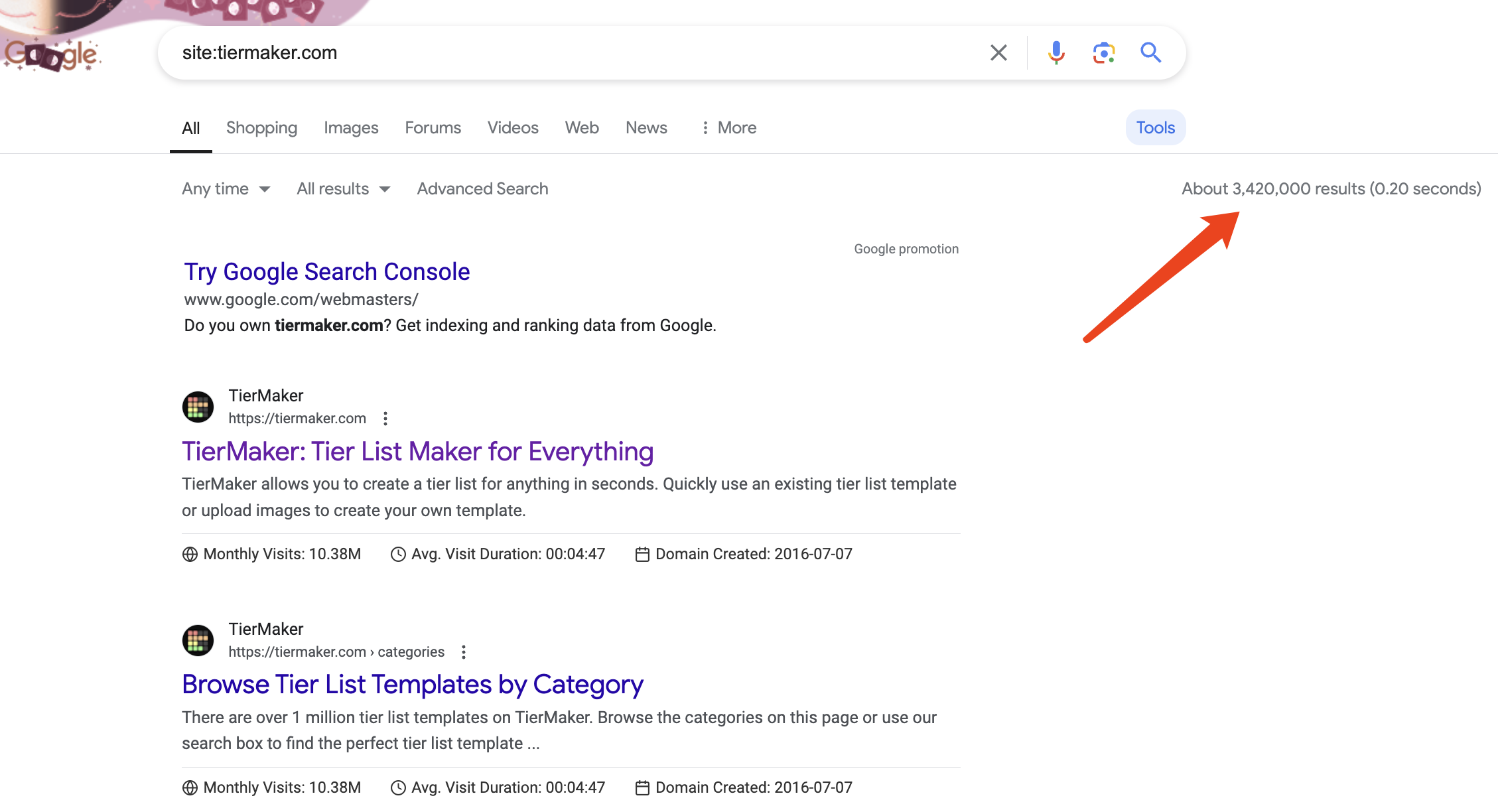The width and height of the screenshot is (1498, 812).
Task: Open options menu next to https://tiermaker.com
Action: pyautogui.click(x=385, y=419)
